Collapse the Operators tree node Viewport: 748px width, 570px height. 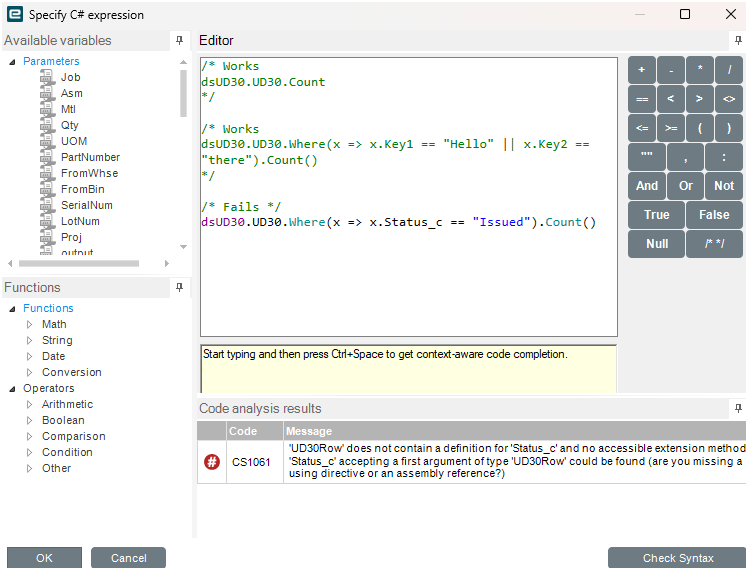[13, 388]
